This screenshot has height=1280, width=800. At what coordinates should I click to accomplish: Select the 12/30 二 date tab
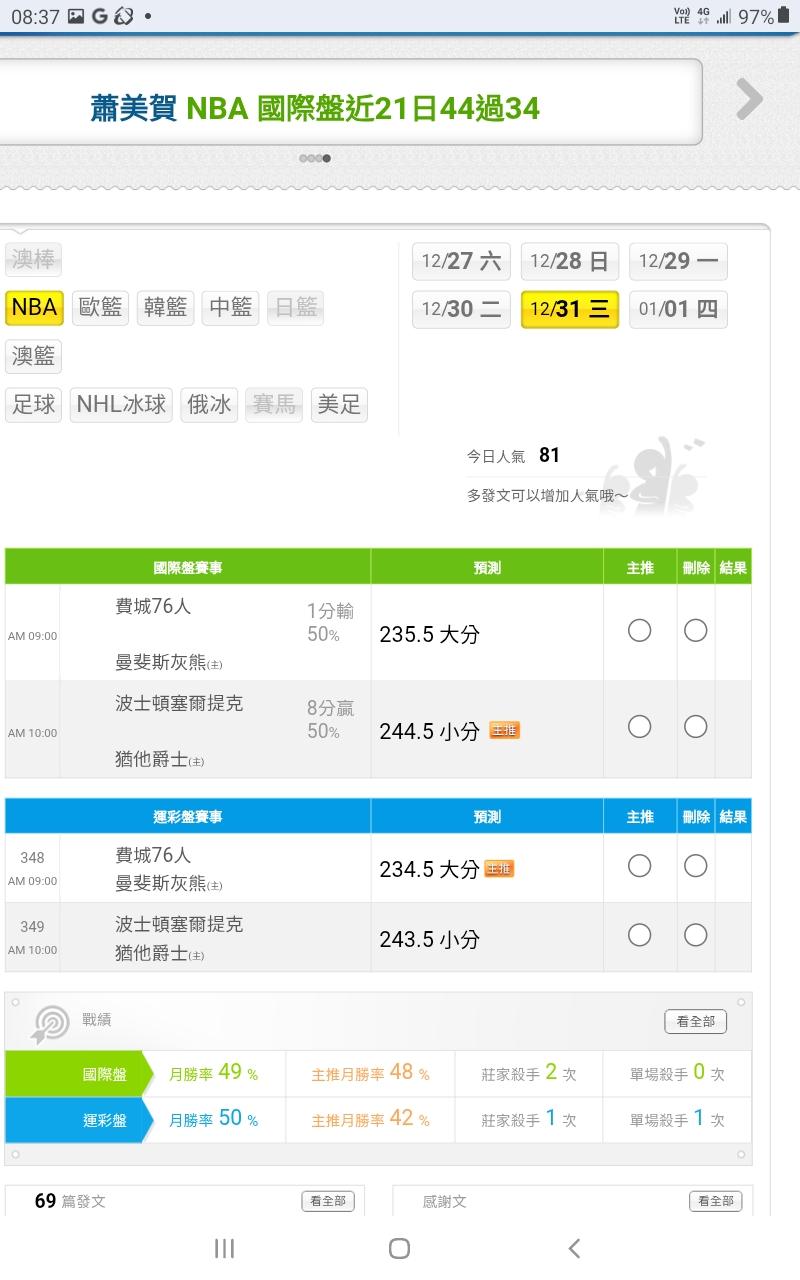[x=460, y=309]
